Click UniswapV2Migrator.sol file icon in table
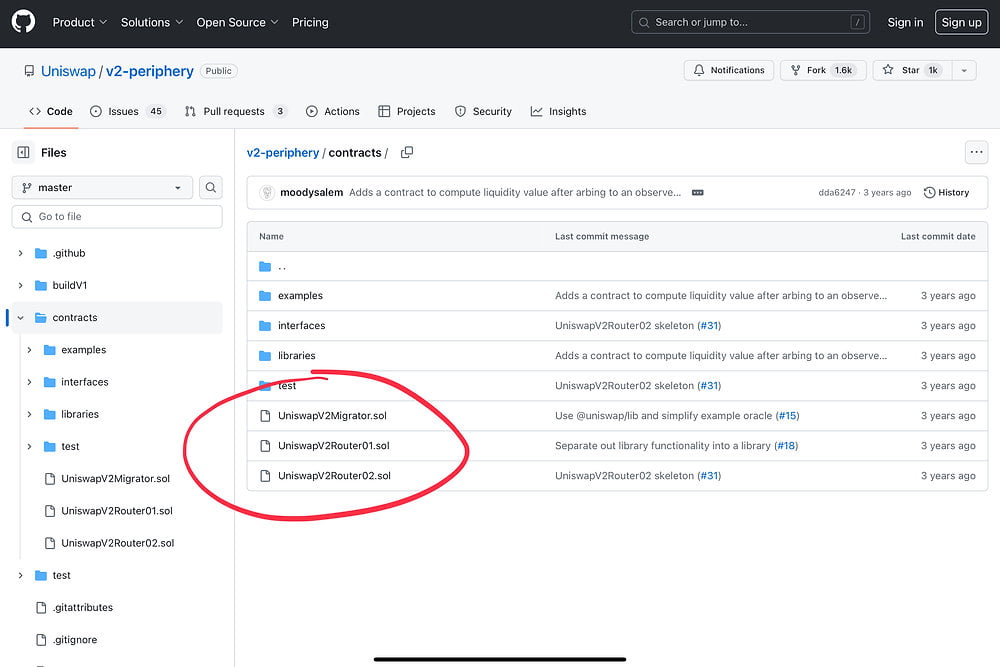This screenshot has width=1000, height=667. point(265,416)
